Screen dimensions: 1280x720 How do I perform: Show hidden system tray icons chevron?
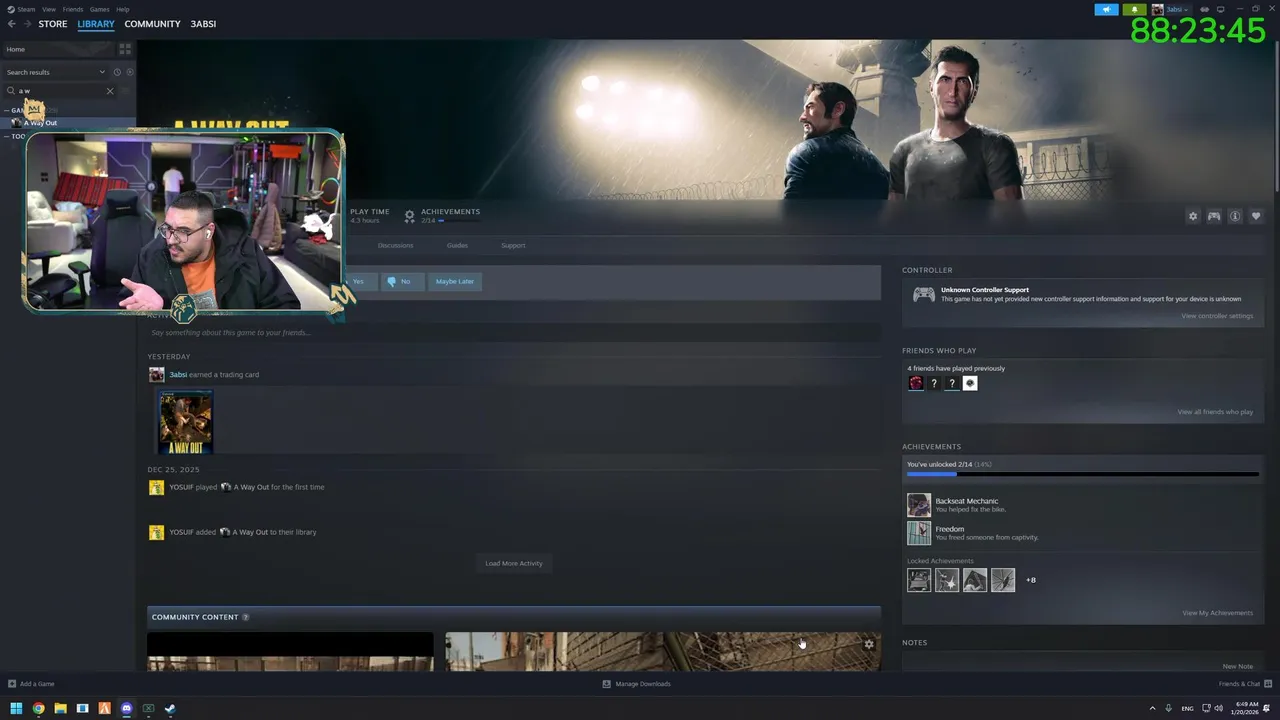[x=1152, y=708]
